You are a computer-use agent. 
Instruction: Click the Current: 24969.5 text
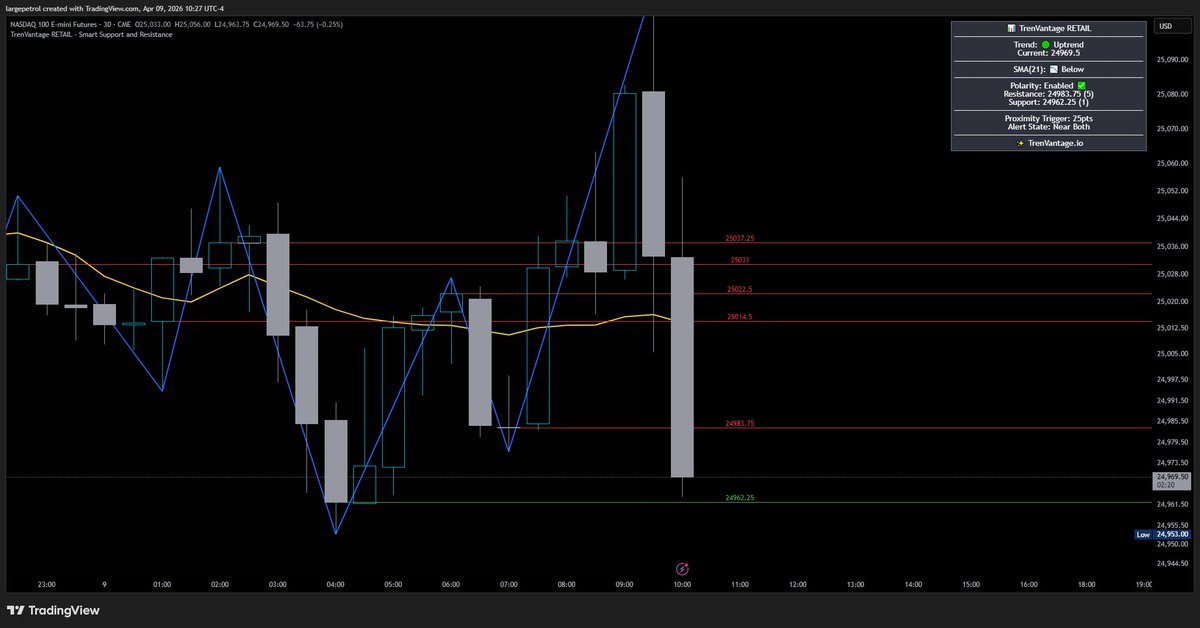click(1048, 53)
